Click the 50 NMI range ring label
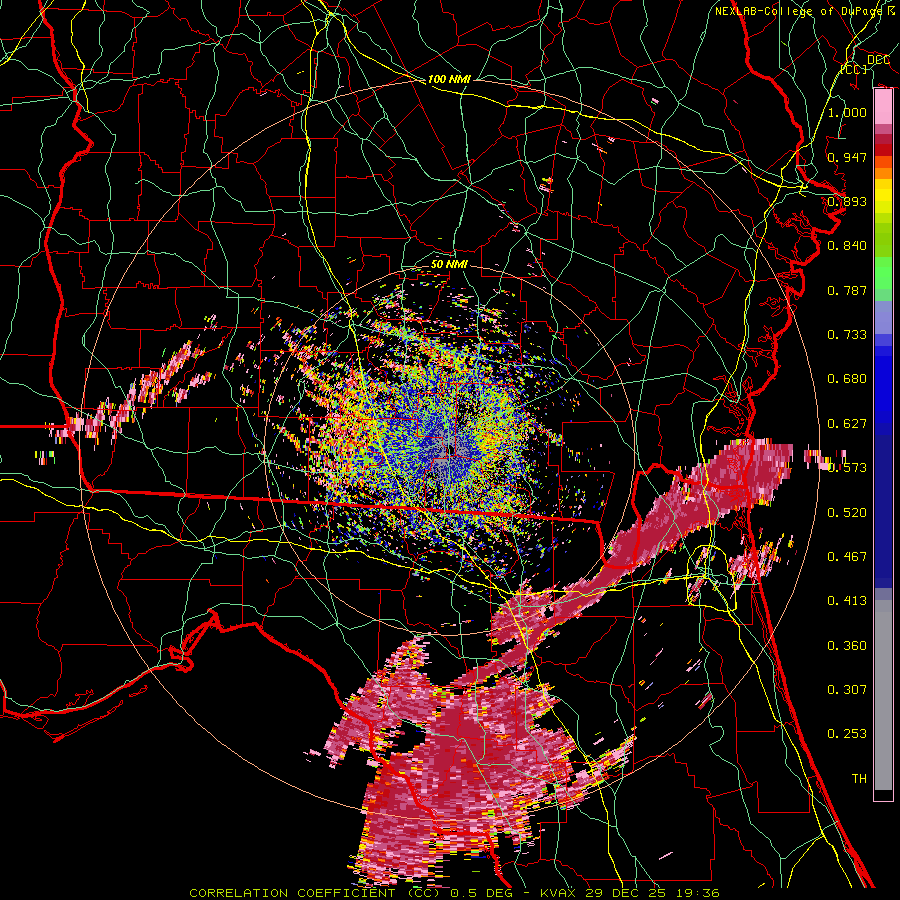 coord(449,265)
